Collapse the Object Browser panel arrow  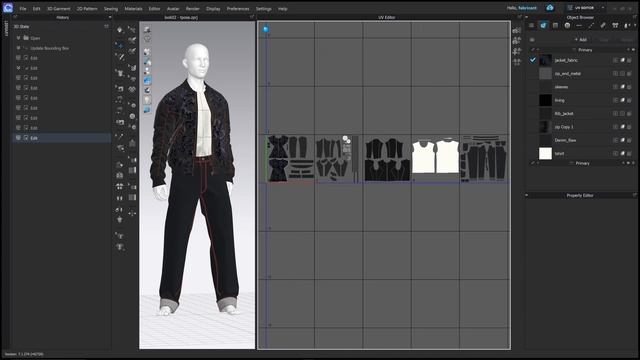coord(527,18)
